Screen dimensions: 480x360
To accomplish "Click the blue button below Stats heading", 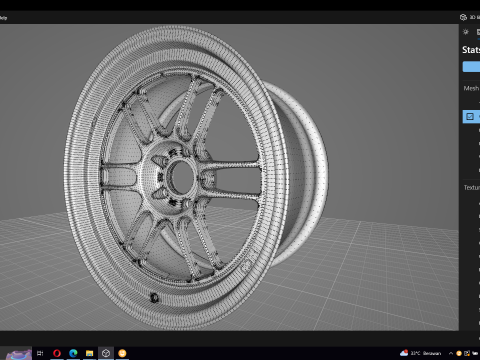I will [471, 66].
